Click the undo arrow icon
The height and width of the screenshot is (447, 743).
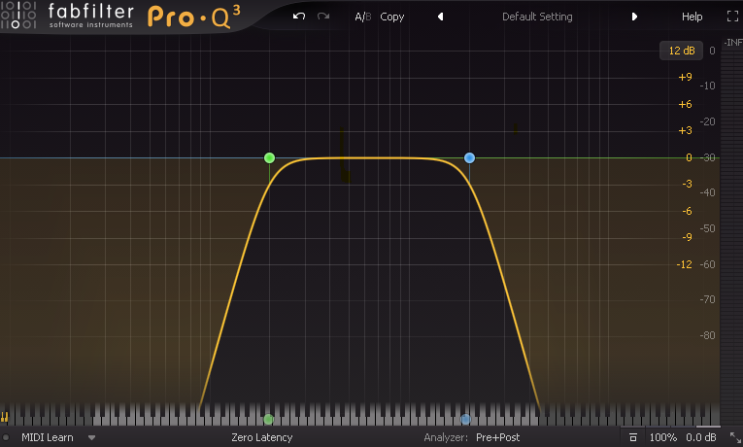click(299, 17)
